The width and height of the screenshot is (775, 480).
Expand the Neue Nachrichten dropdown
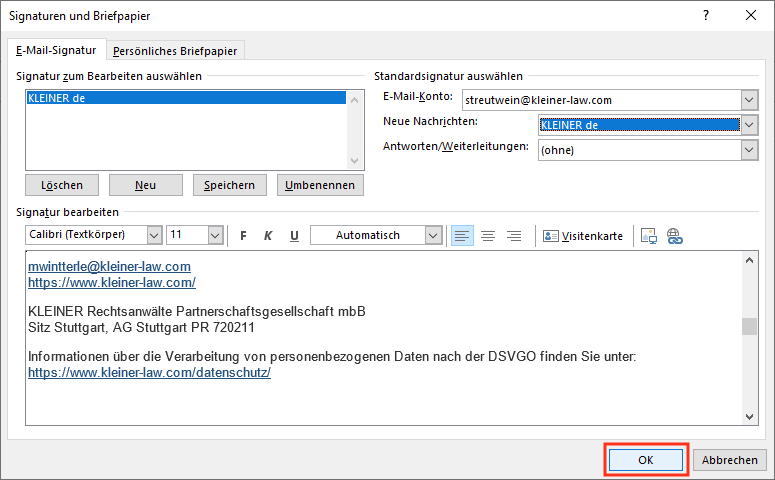tap(749, 125)
